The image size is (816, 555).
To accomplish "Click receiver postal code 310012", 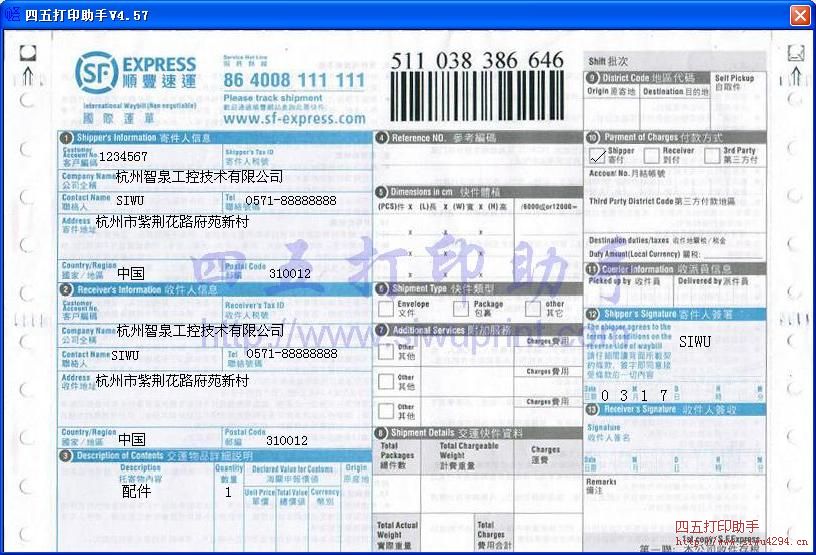I will point(287,440).
